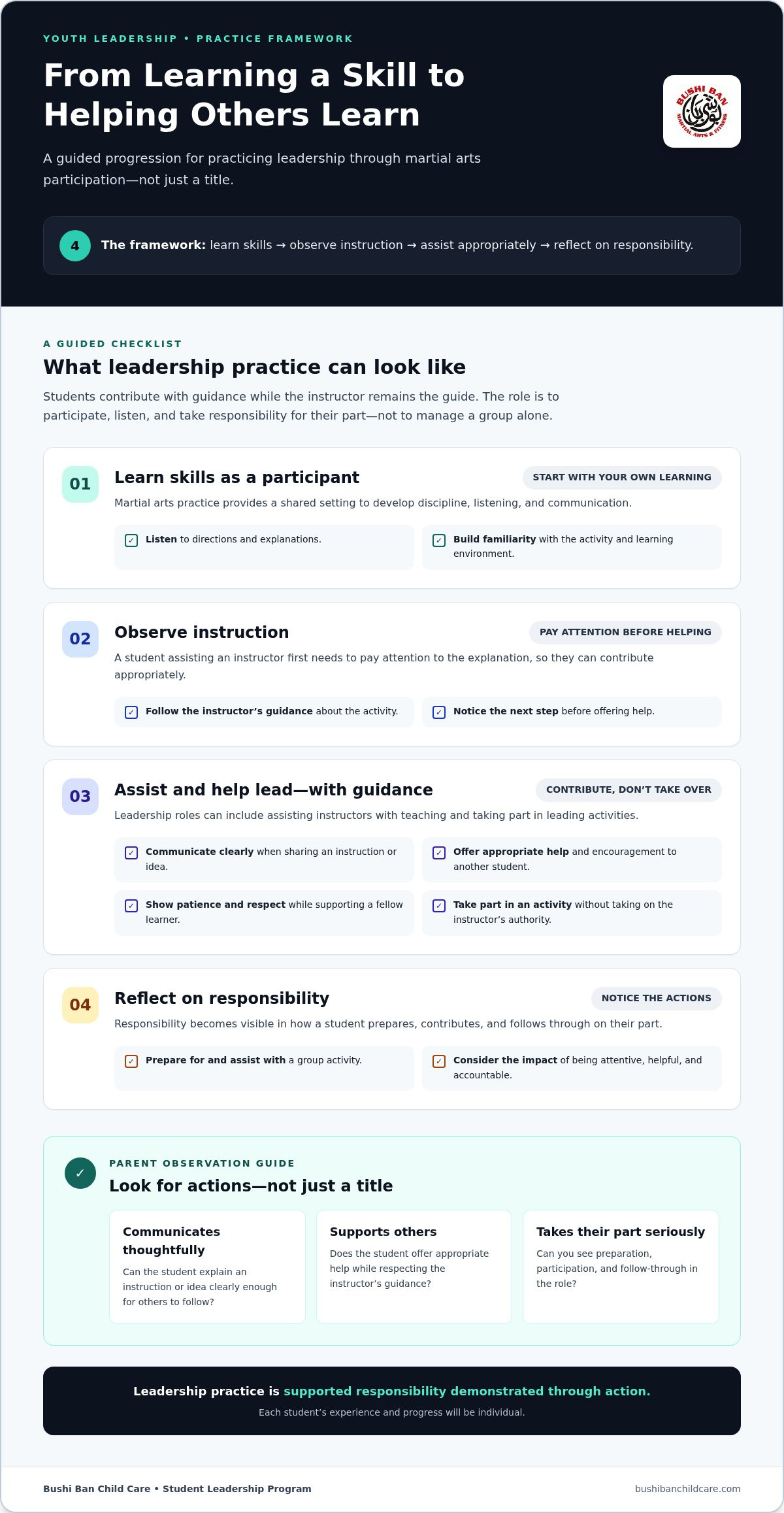This screenshot has height=1513, width=784.
Task: Check the 'Build familiarity' checkbox
Action: coord(439,540)
